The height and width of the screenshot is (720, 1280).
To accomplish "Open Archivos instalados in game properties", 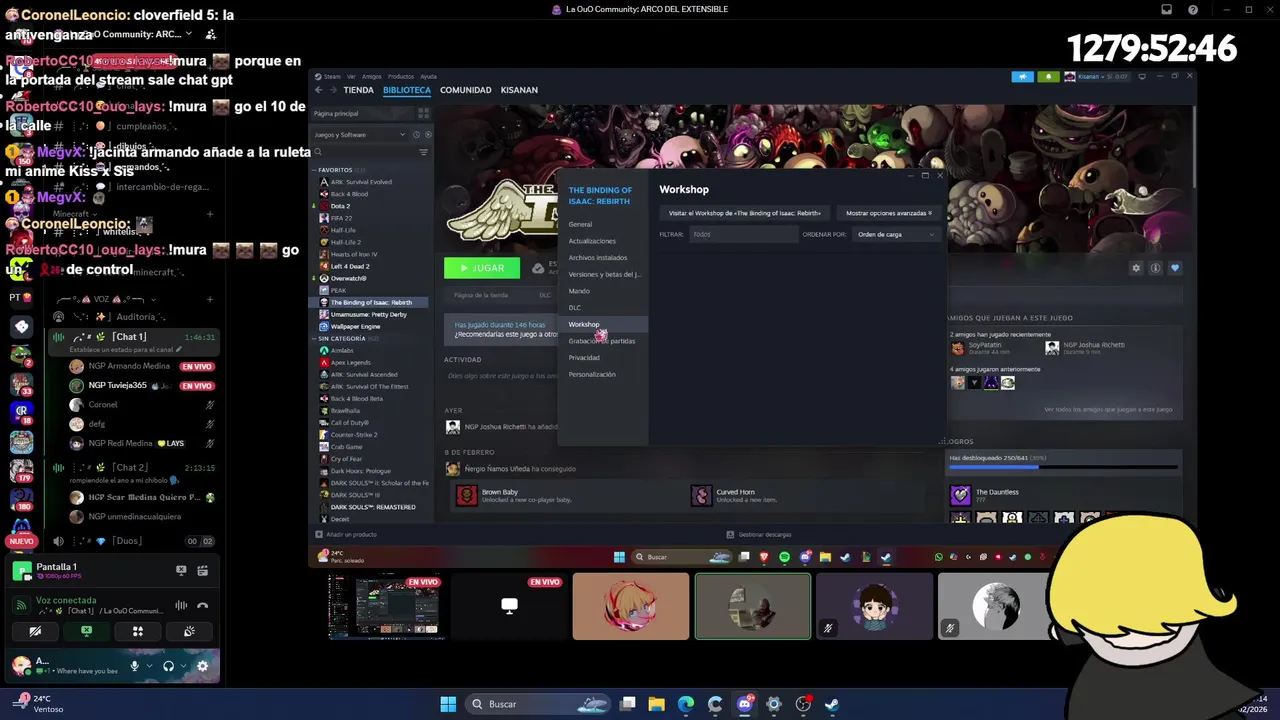I will [598, 258].
